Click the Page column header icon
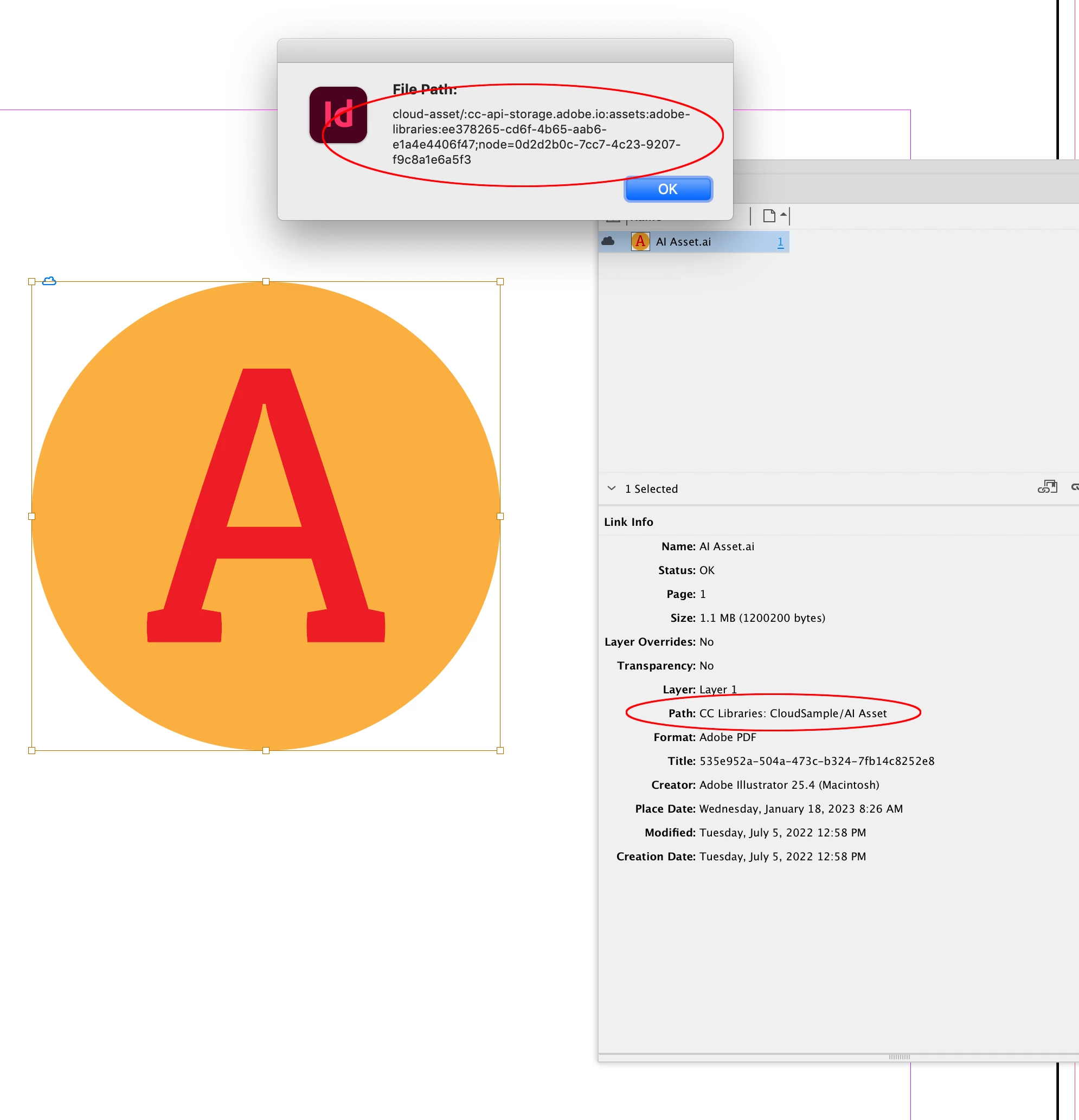The width and height of the screenshot is (1079, 1120). (769, 216)
